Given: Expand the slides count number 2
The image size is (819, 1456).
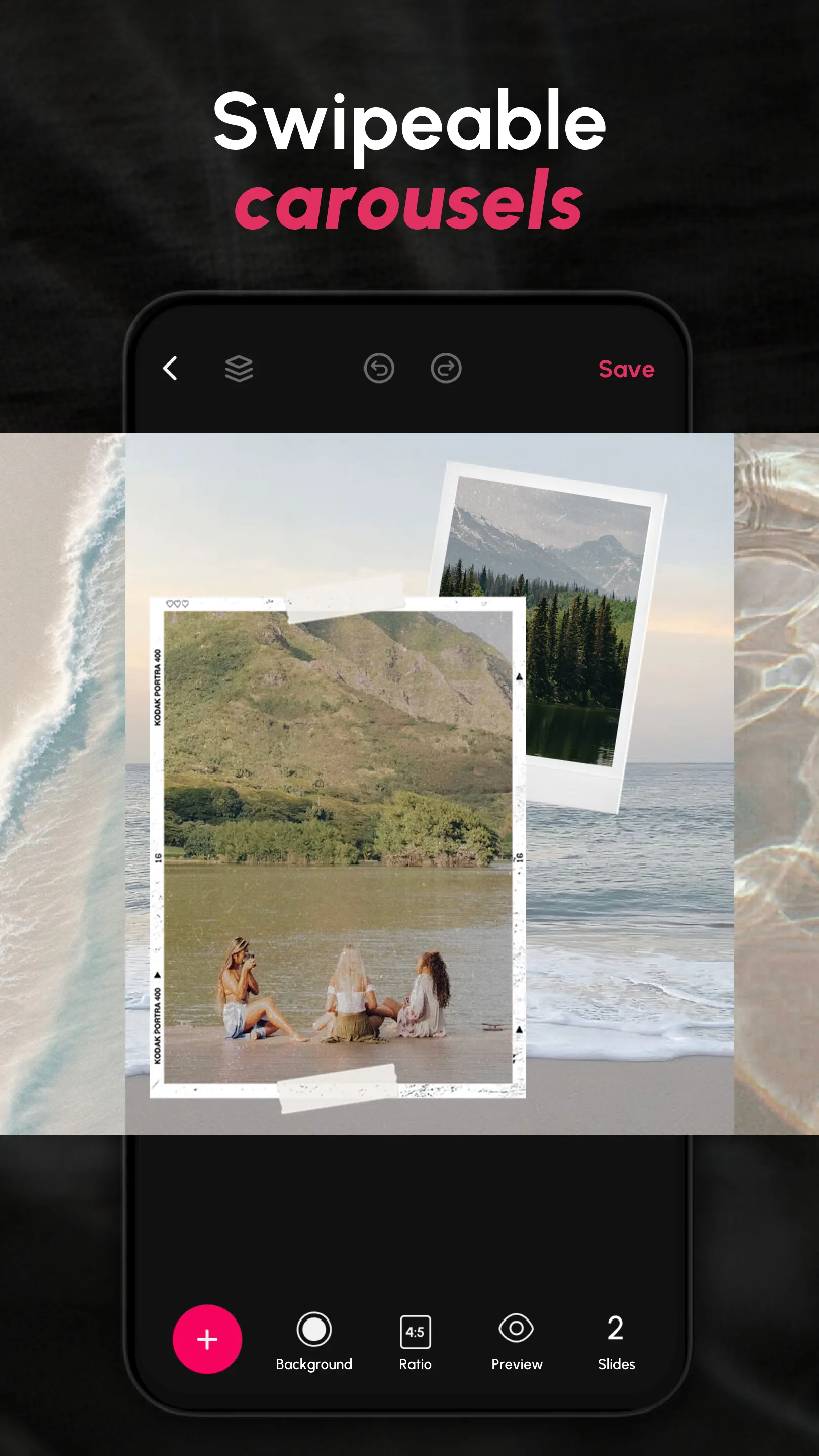Looking at the screenshot, I should [x=616, y=1328].
